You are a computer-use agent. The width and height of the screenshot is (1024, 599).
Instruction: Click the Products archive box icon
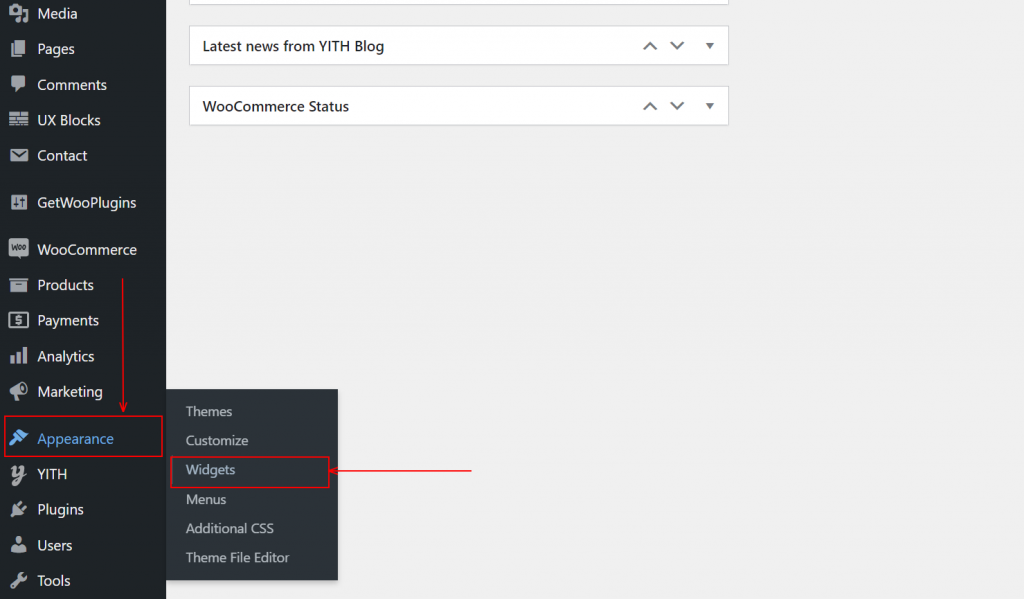[x=18, y=285]
